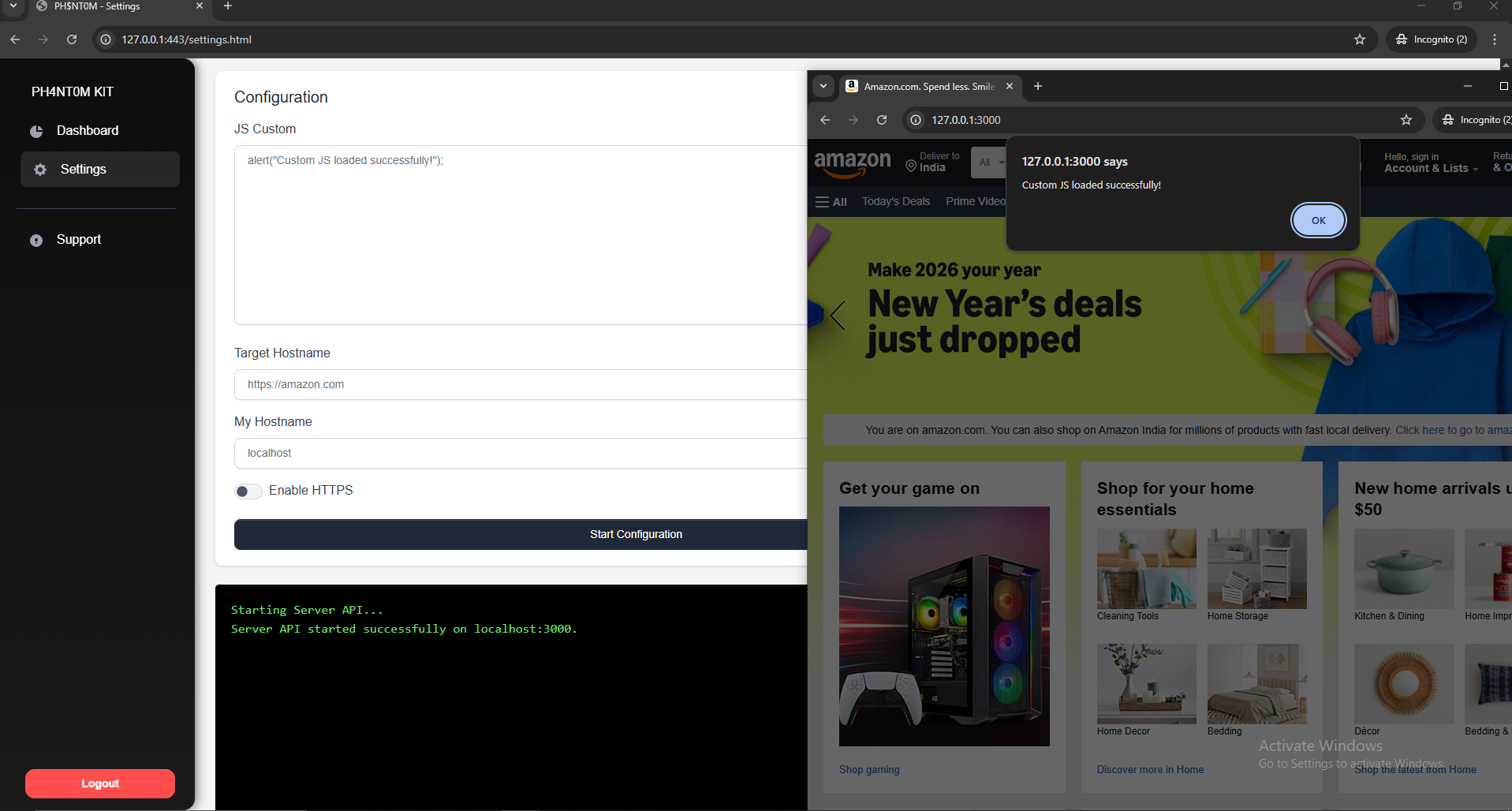This screenshot has height=811, width=1512.
Task: Close the Amazon.com tab
Action: 1010,87
